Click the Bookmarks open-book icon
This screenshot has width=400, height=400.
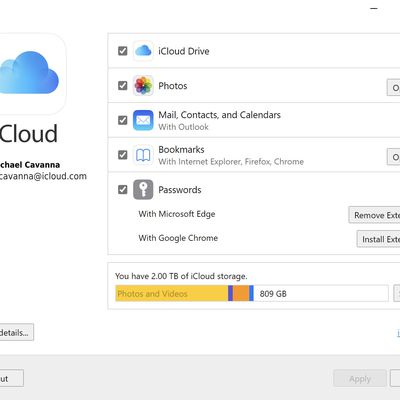click(x=143, y=155)
